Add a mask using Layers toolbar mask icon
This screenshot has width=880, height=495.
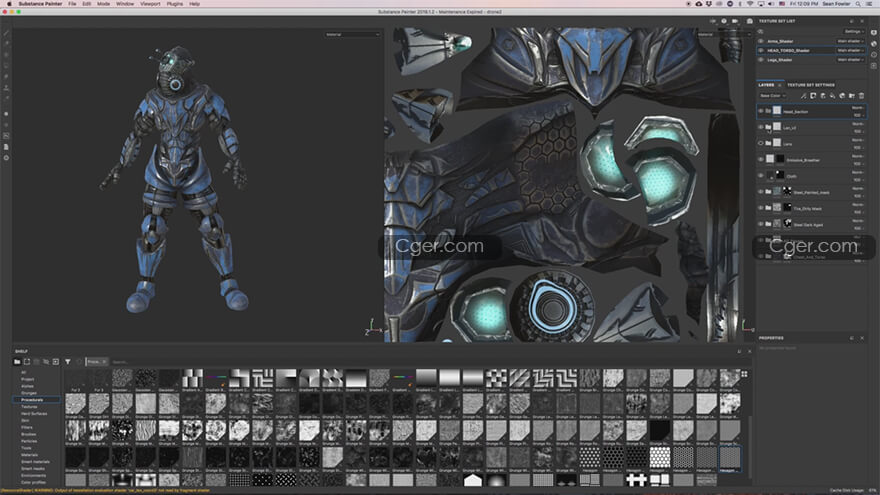point(813,96)
